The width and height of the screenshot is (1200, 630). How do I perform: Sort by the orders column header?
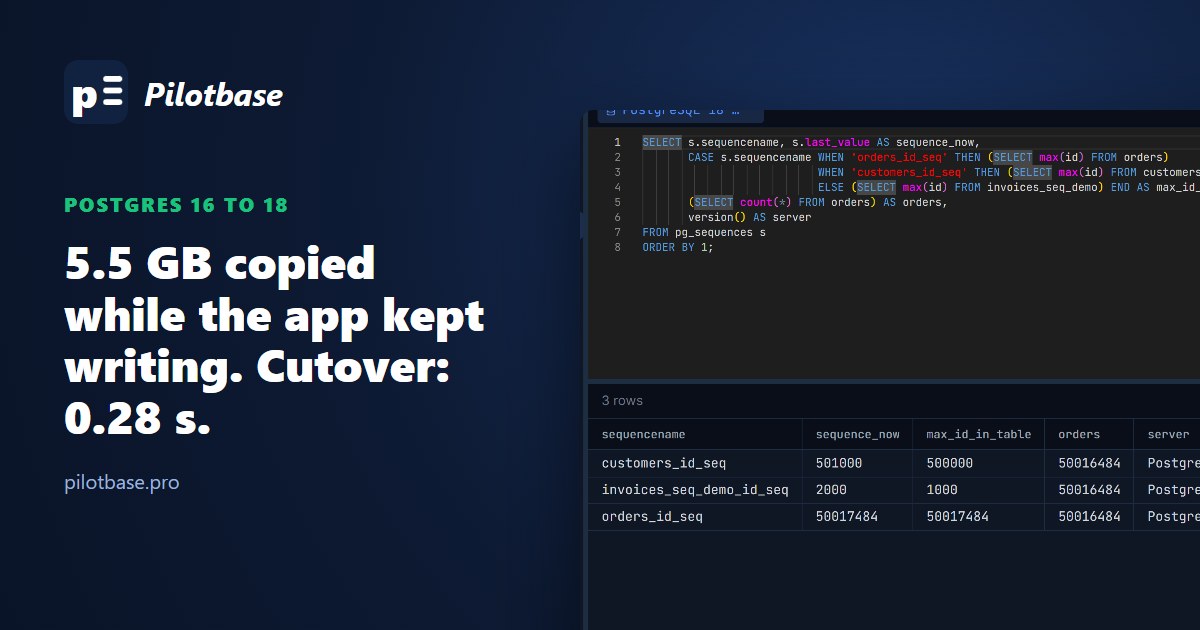(x=1088, y=434)
